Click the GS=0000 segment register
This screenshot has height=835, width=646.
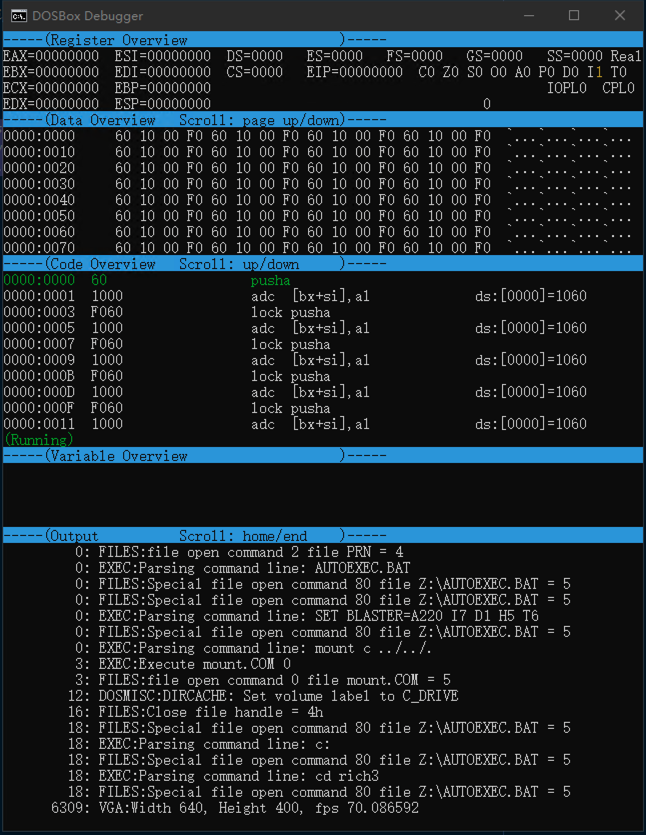(495, 56)
